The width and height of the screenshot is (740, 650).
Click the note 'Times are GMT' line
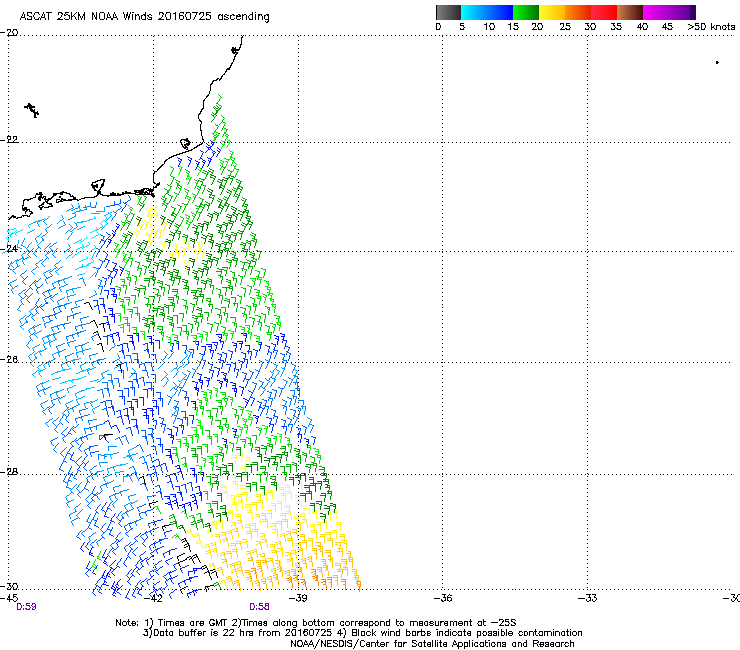pyautogui.click(x=316, y=623)
